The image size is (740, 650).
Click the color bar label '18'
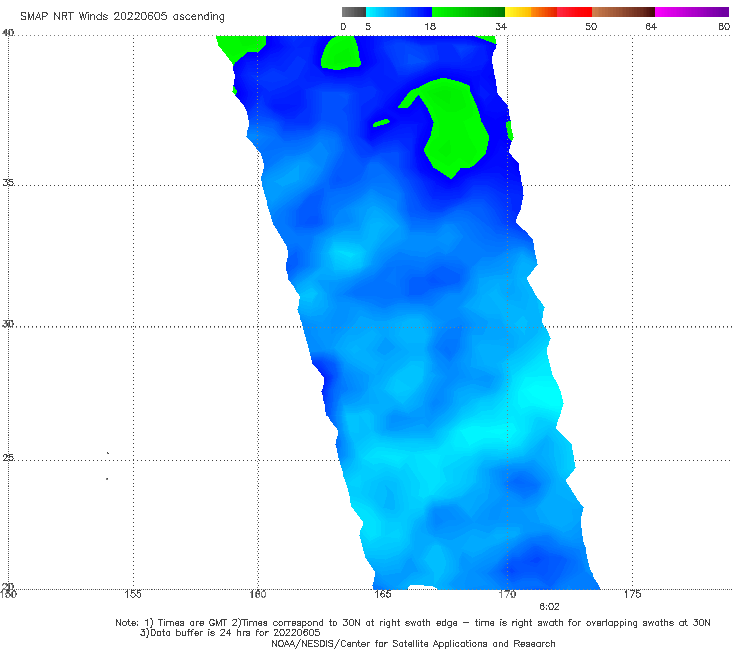click(430, 27)
